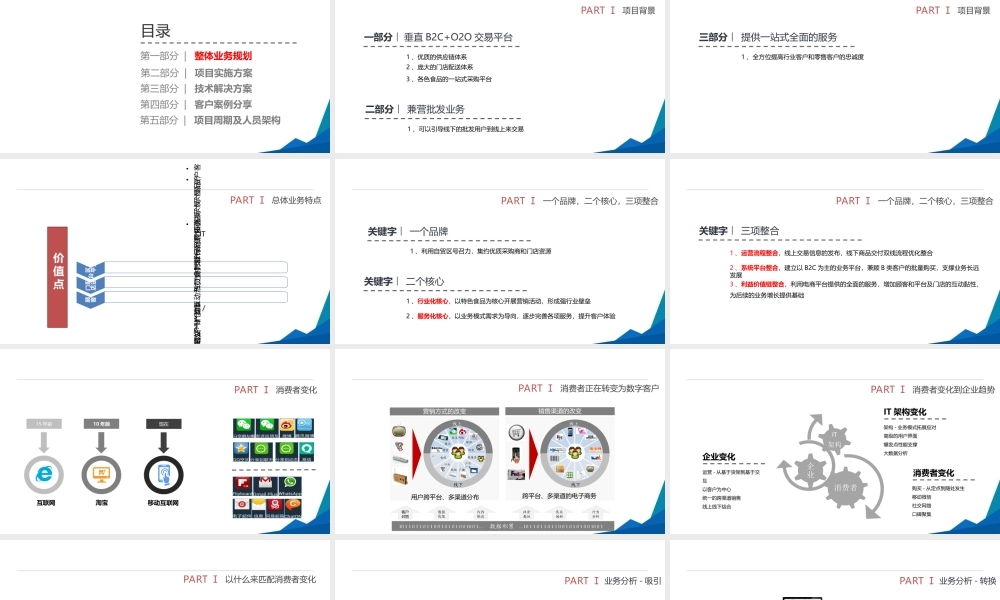Image resolution: width=1000 pixels, height=600 pixels.
Task: Click the Flipboard icon
Action: pos(241,482)
